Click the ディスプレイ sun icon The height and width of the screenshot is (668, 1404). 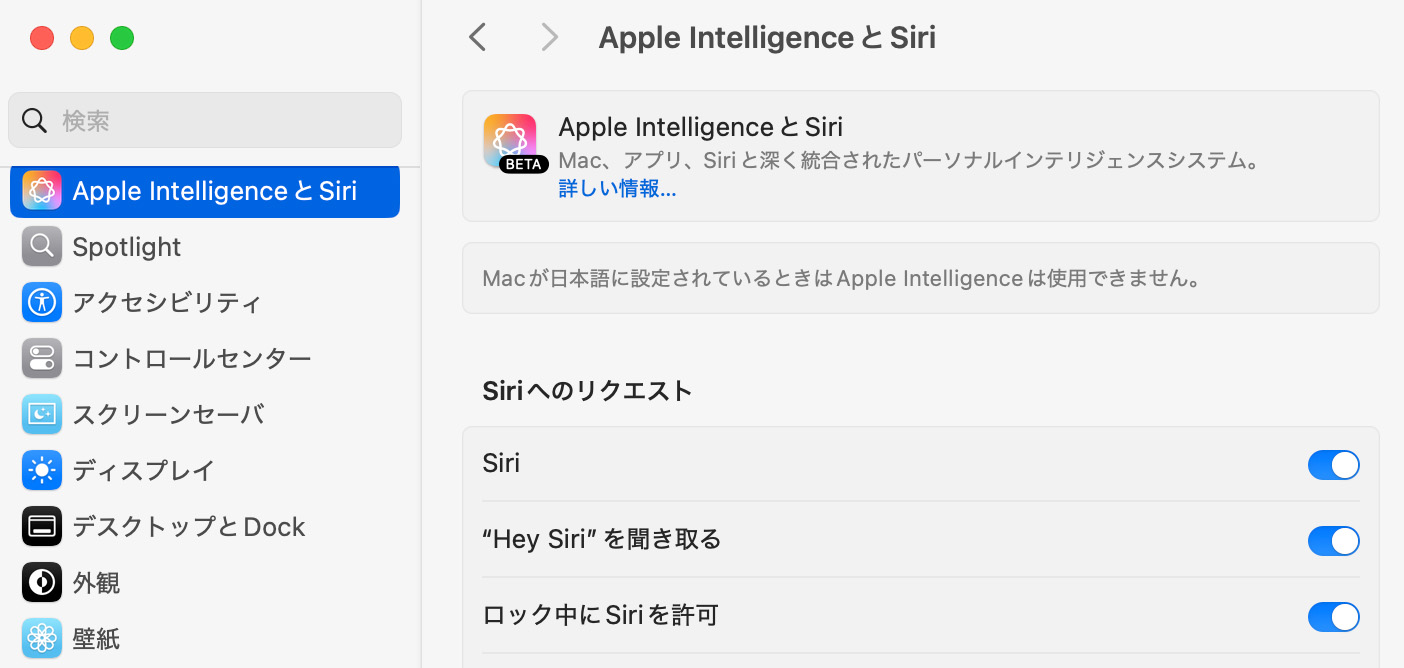tap(42, 471)
